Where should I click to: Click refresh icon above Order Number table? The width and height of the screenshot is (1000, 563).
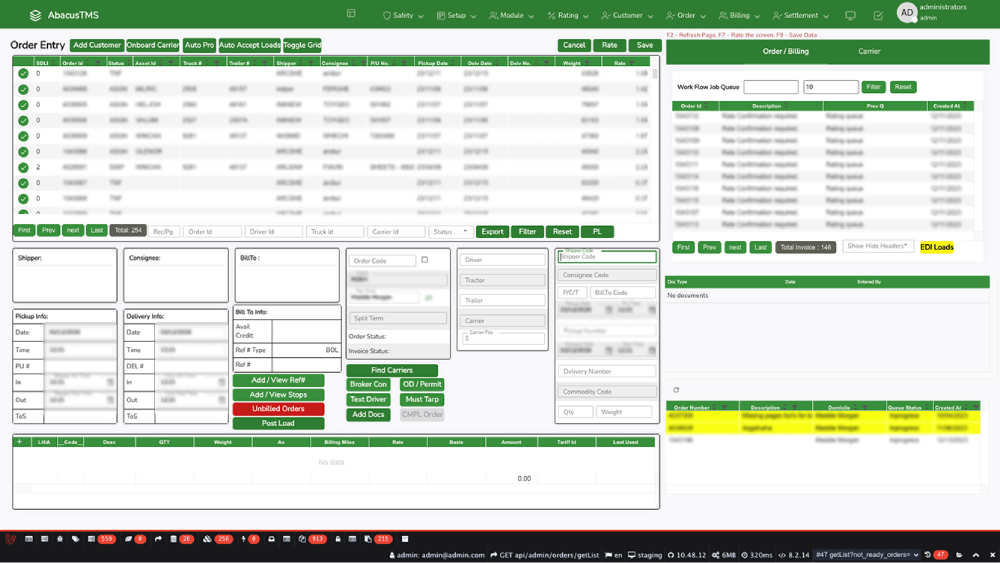(676, 390)
